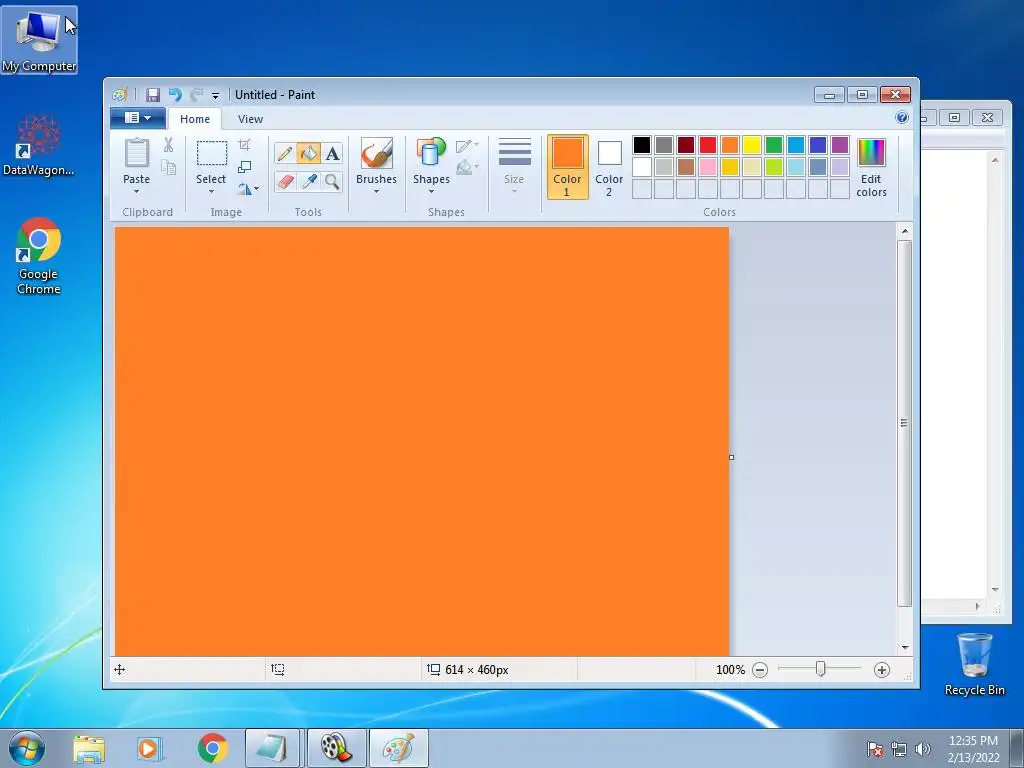This screenshot has height=768, width=1024.
Task: Open the Rotate or flip dropdown
Action: pos(248,189)
